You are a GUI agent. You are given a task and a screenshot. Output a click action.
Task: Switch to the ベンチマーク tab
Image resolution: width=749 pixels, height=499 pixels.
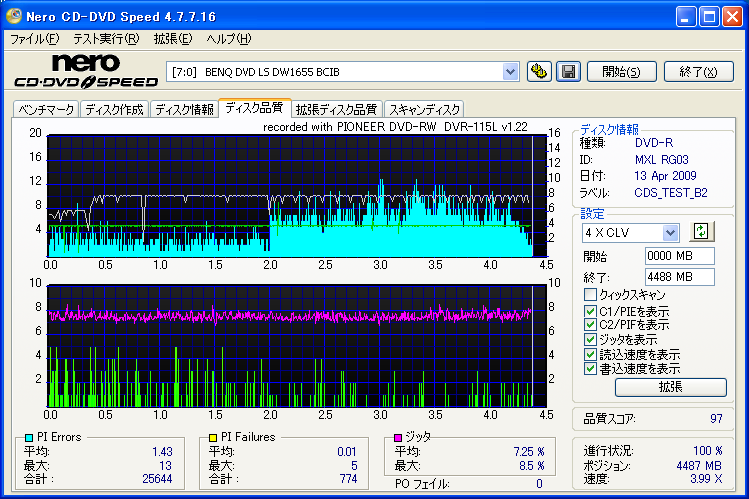coord(46,109)
